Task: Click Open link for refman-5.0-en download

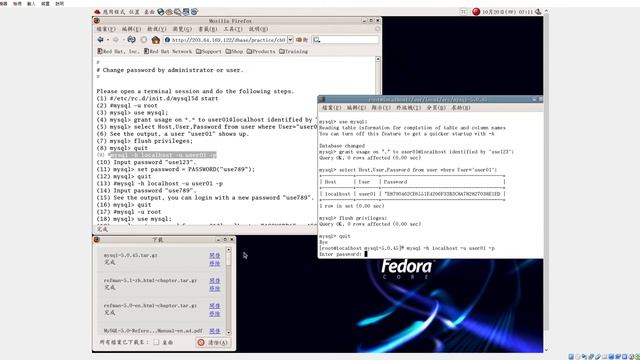Action: [215, 306]
